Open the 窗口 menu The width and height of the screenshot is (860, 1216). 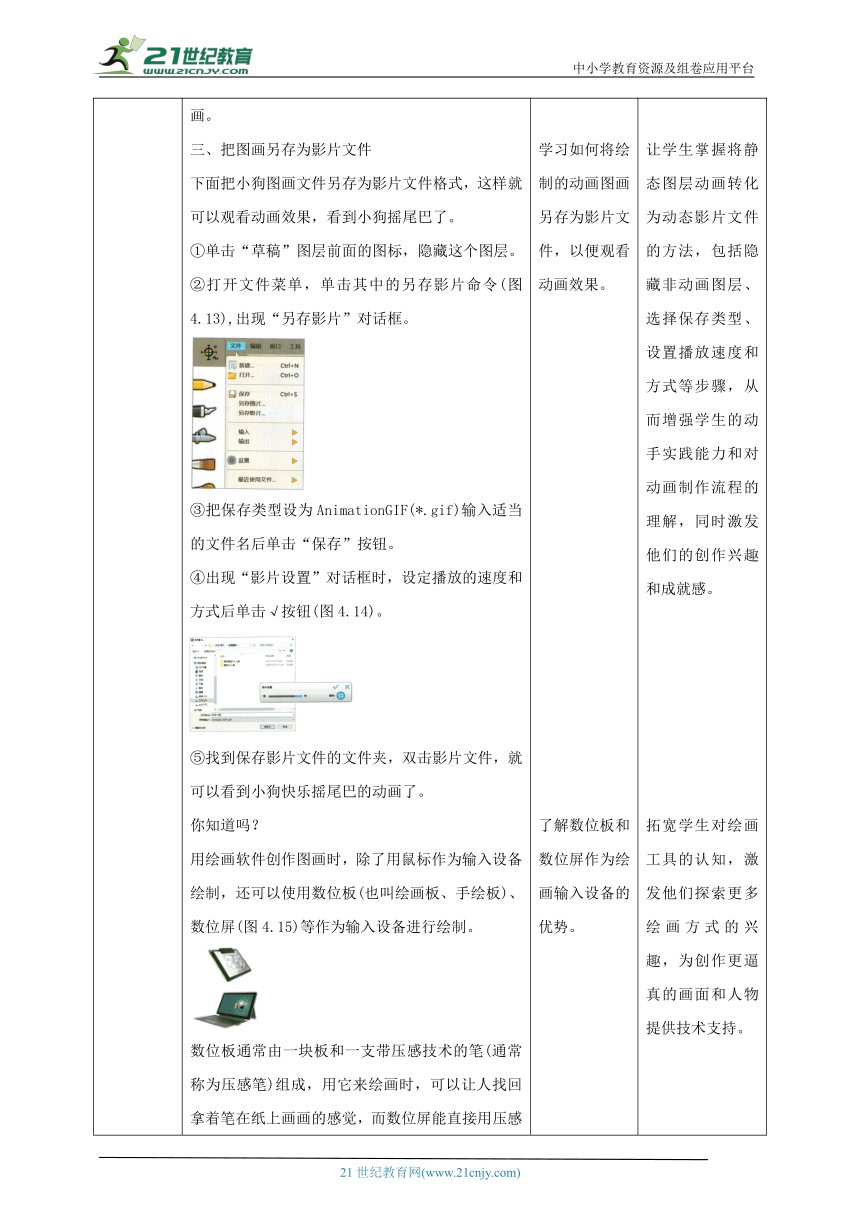coord(275,346)
